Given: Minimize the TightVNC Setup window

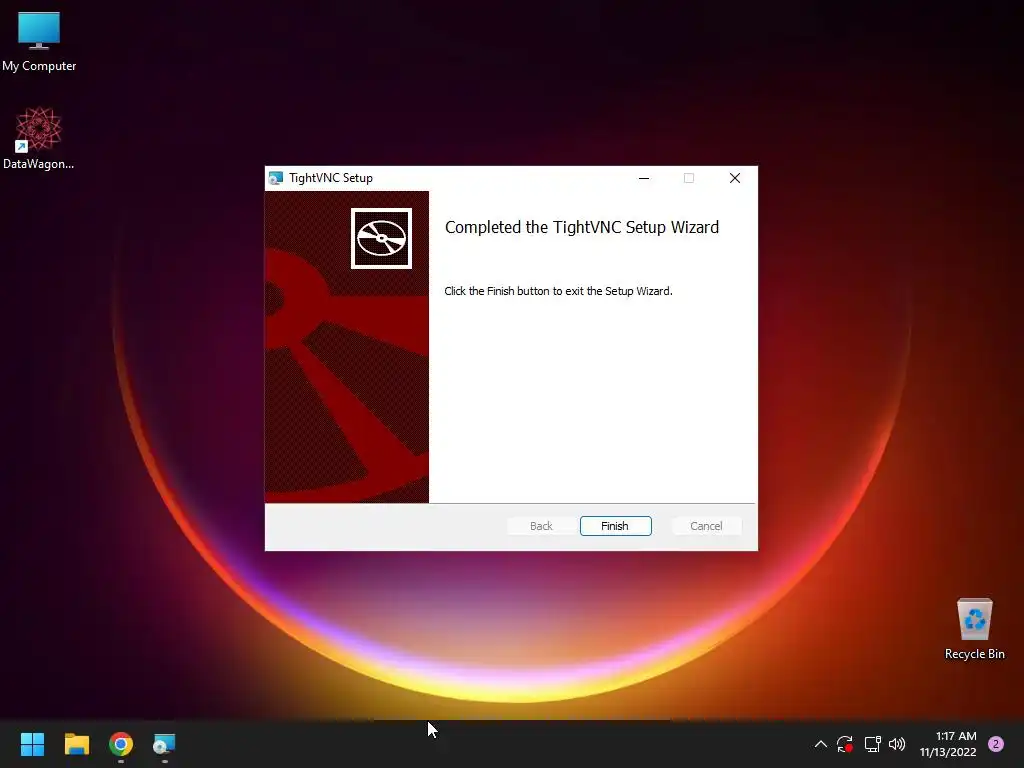Looking at the screenshot, I should click(x=644, y=178).
